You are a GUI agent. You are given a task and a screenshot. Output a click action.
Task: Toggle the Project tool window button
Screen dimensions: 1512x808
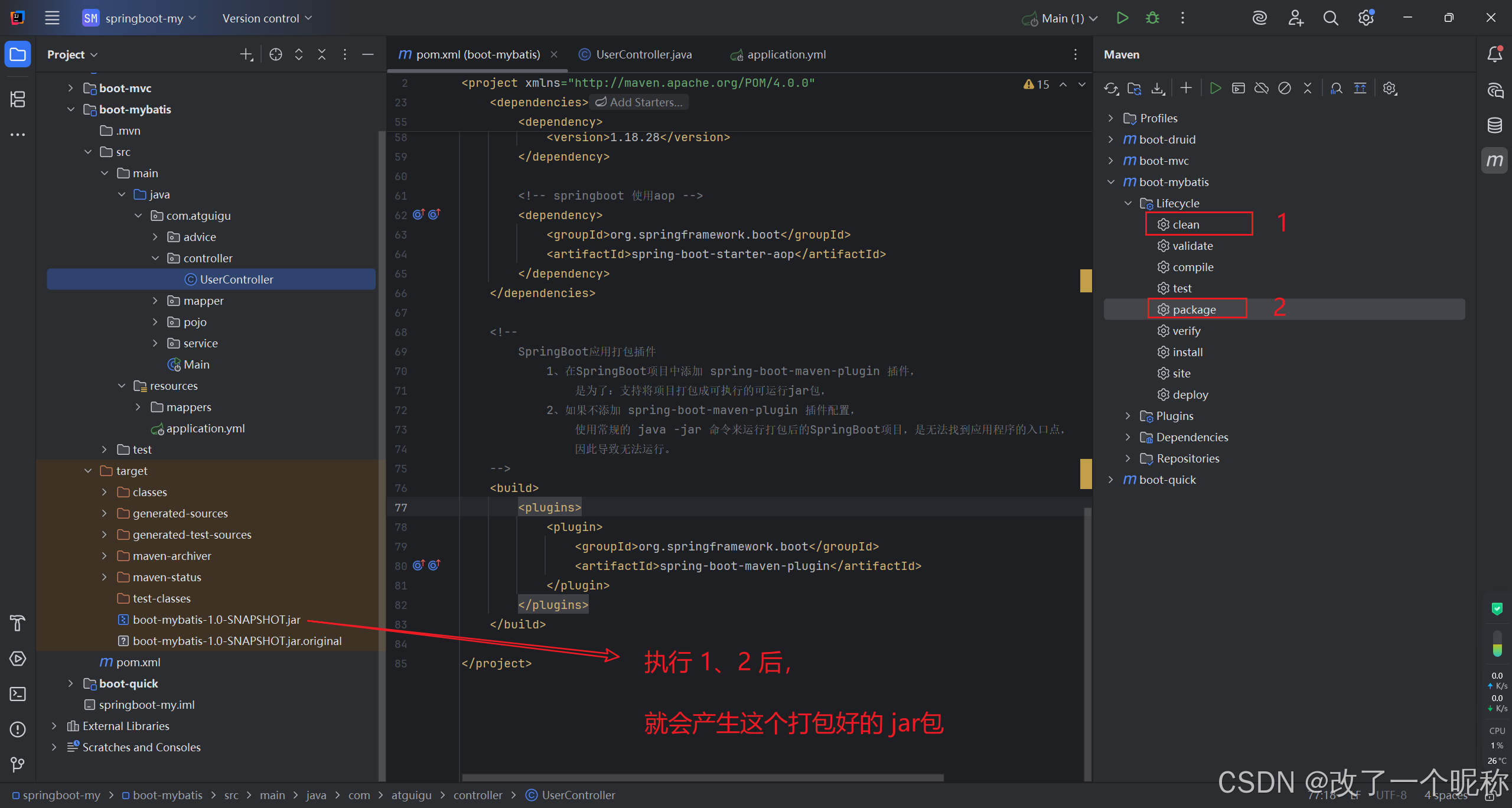tap(18, 55)
